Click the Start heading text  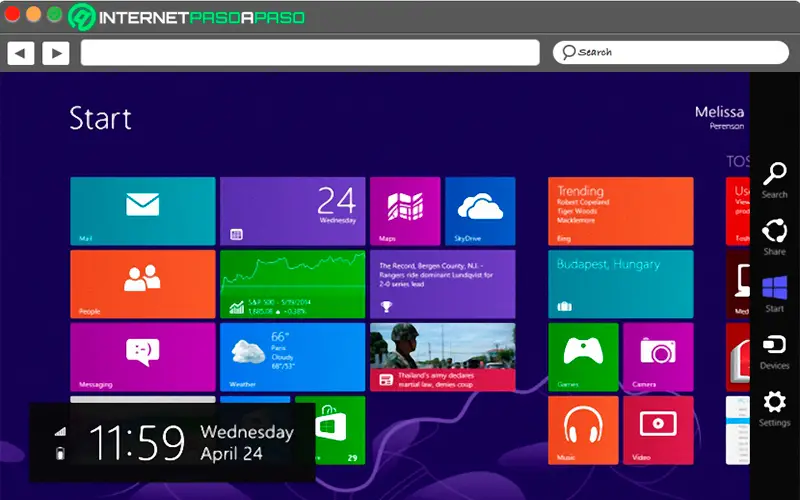click(x=101, y=118)
